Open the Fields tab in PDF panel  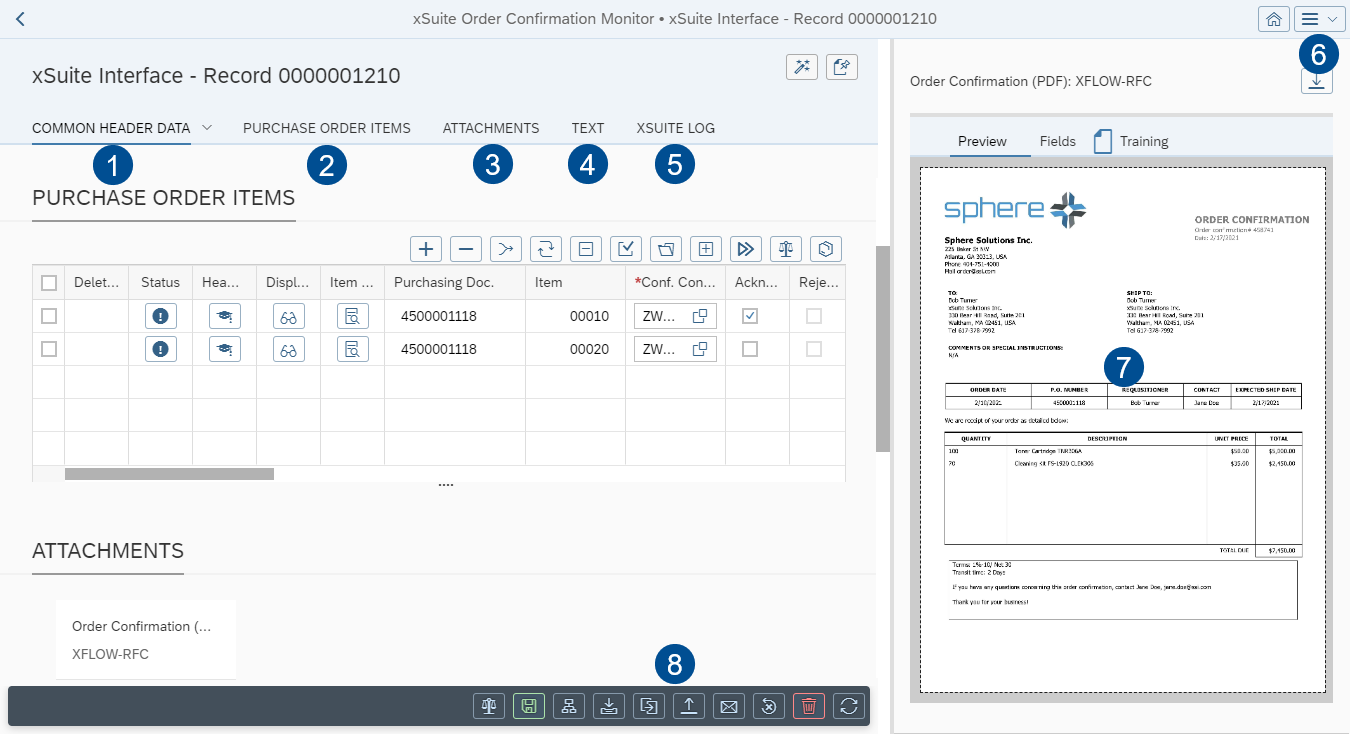[1057, 141]
